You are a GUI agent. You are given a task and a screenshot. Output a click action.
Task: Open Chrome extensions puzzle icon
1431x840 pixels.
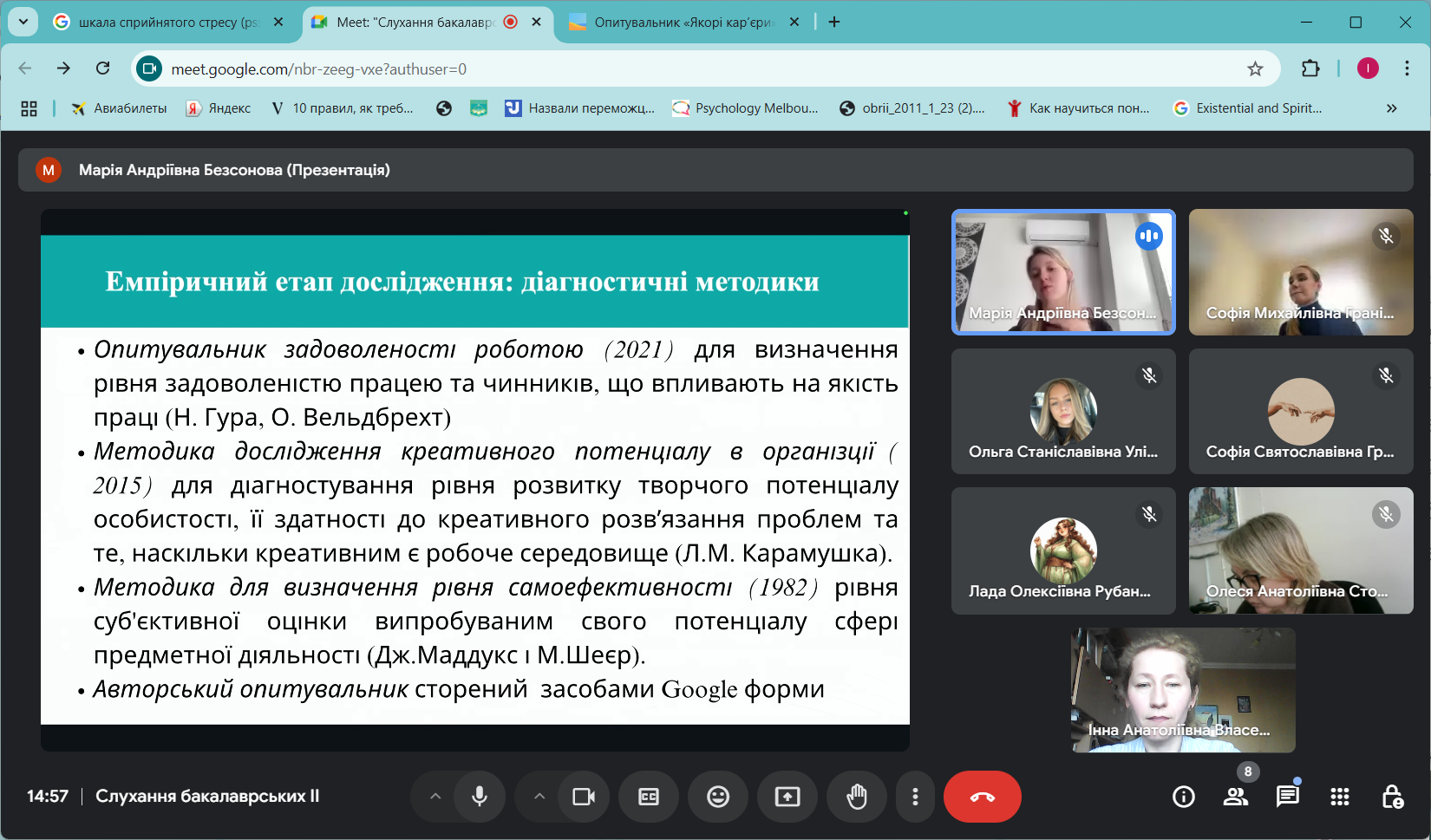click(x=1310, y=68)
